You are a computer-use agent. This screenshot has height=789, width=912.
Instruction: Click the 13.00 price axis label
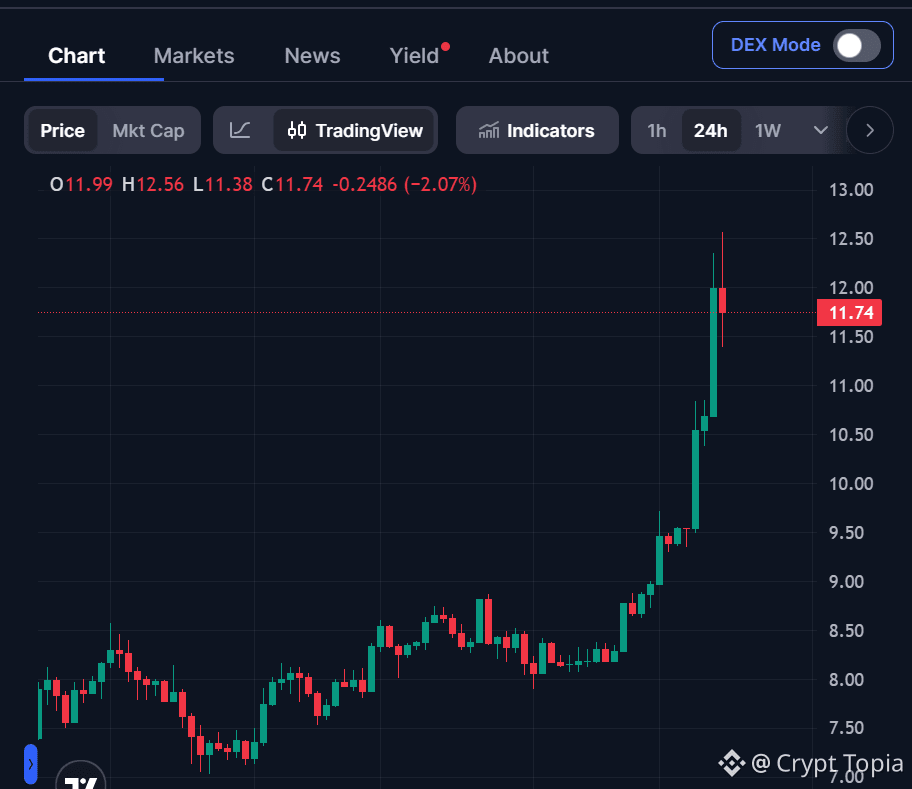click(851, 190)
